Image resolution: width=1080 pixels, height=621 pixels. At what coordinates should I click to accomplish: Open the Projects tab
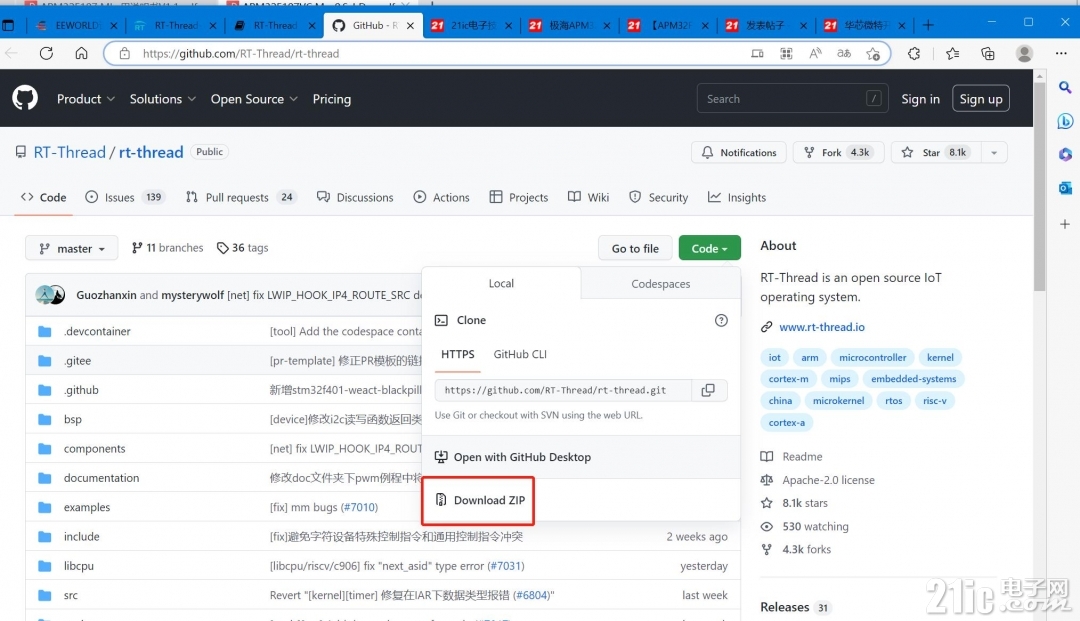(519, 198)
